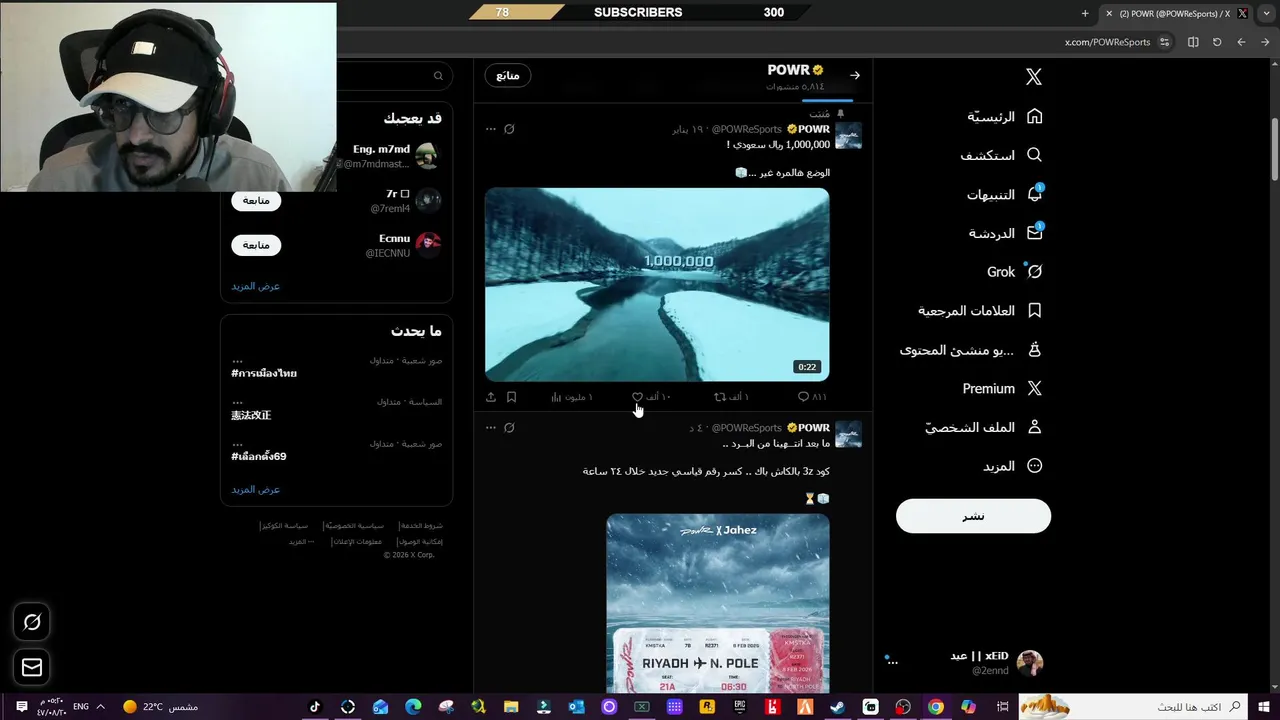Open العلامات المرجعية bookmarks
The image size is (1280, 720).
[980, 311]
